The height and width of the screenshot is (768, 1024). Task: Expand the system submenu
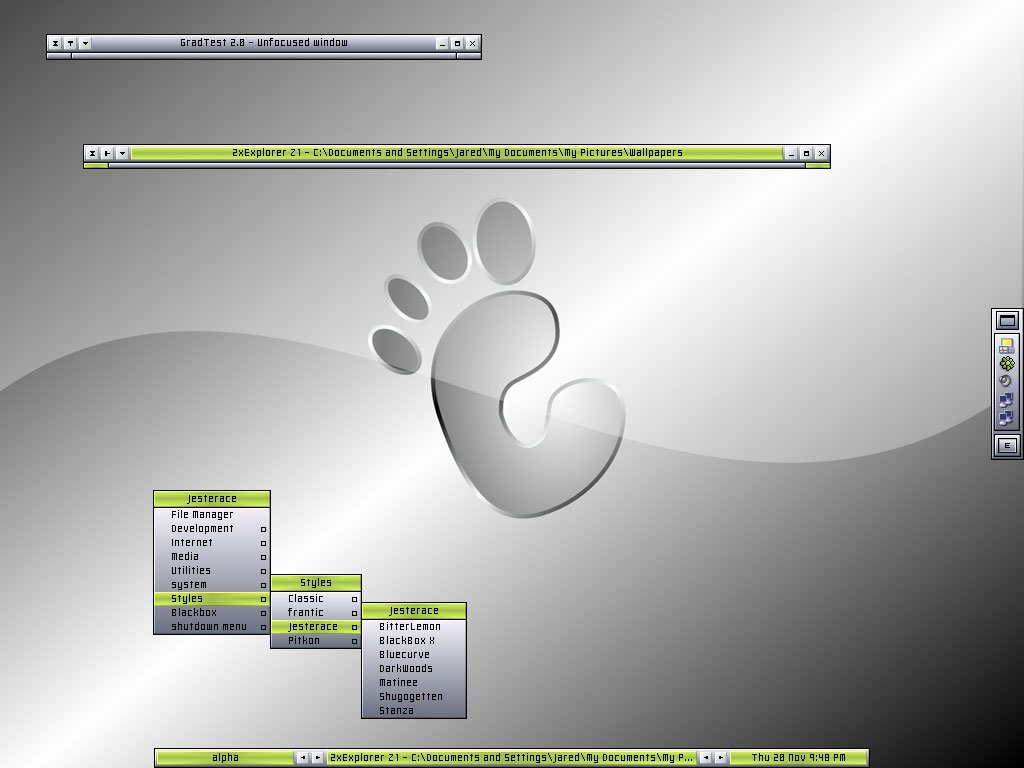coord(212,585)
